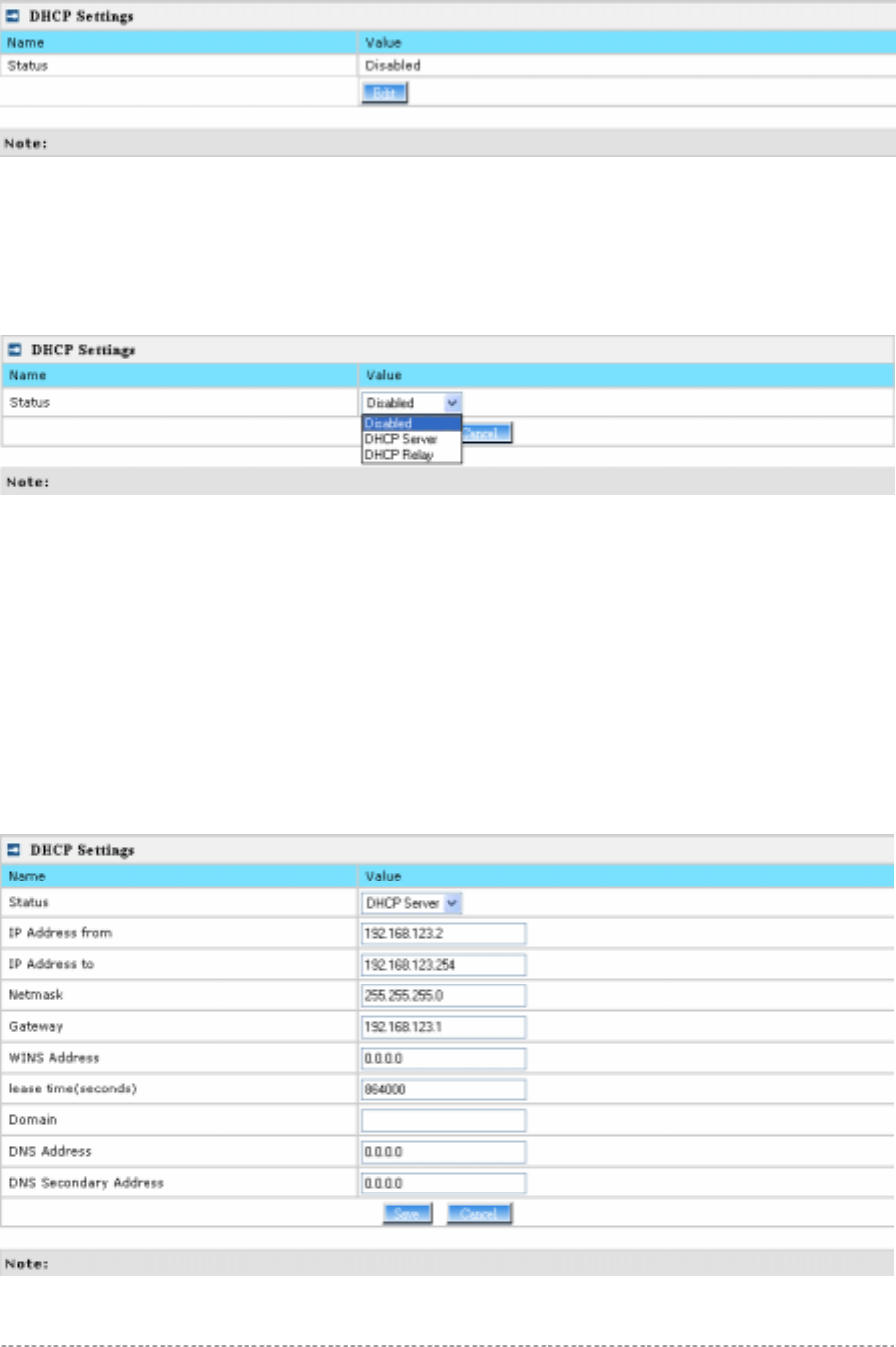
Task: Click the lease time seconds field
Action: [x=444, y=1089]
